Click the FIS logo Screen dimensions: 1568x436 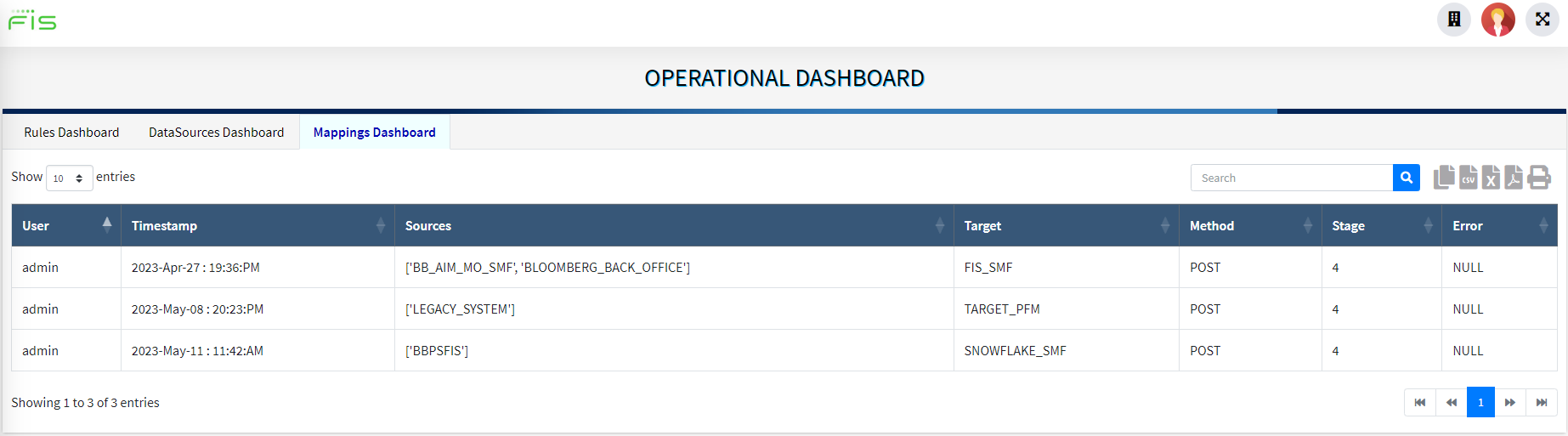[32, 20]
